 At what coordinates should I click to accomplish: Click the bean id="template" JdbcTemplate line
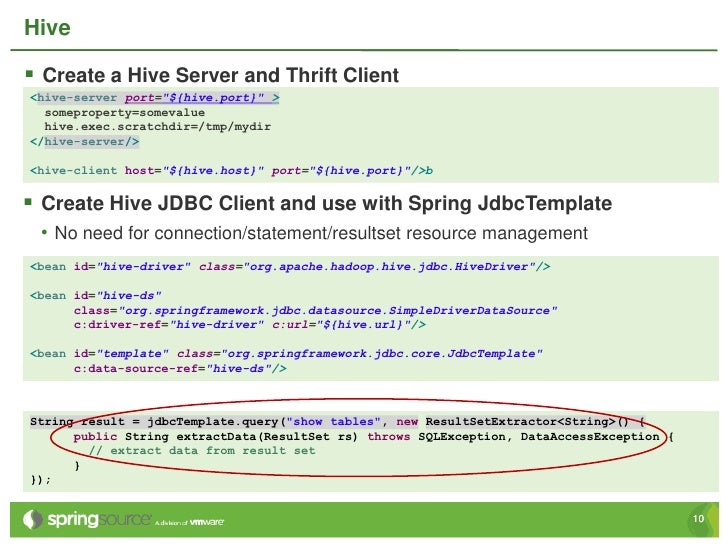click(x=286, y=354)
